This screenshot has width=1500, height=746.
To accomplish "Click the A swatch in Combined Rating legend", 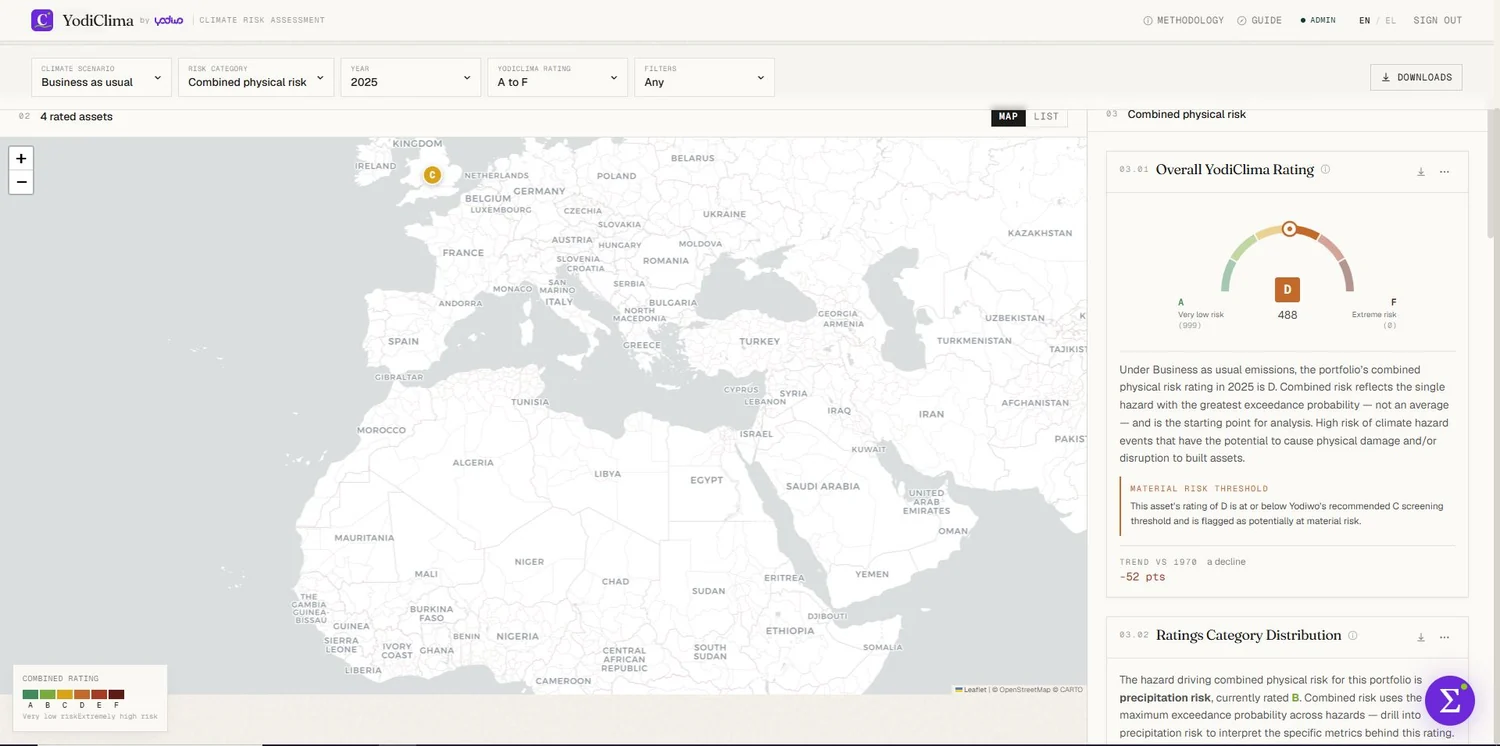I will [x=31, y=694].
